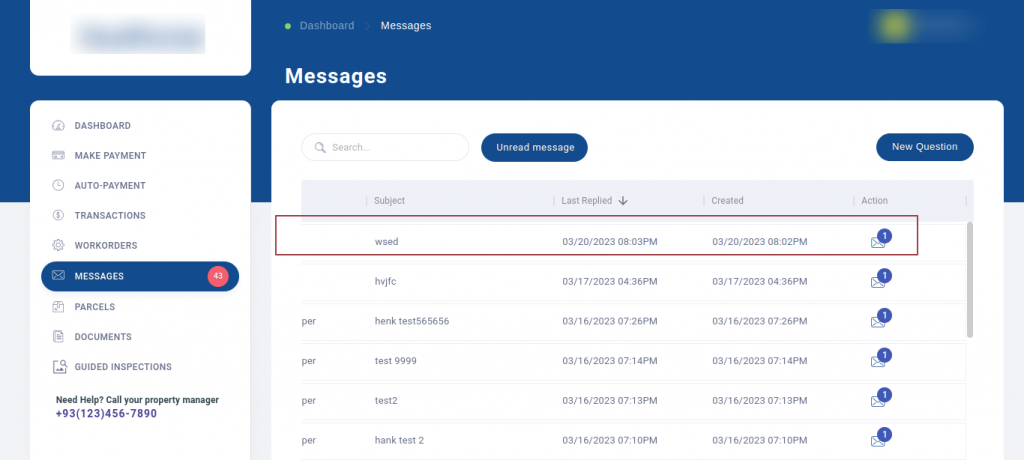Screen dimensions: 1024x460
Task: Click the Auto-Payment clock icon
Action: [58, 186]
